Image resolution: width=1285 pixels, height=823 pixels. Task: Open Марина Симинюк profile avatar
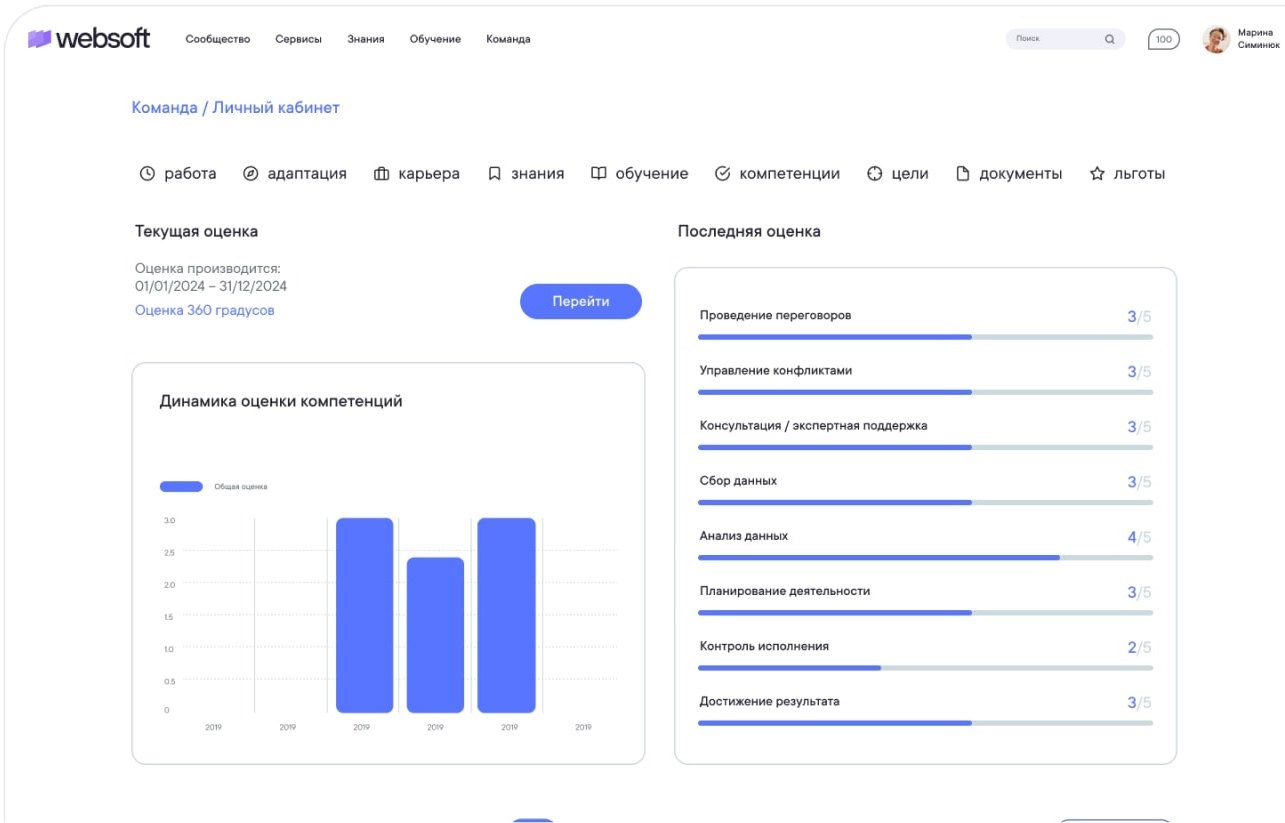tap(1216, 40)
